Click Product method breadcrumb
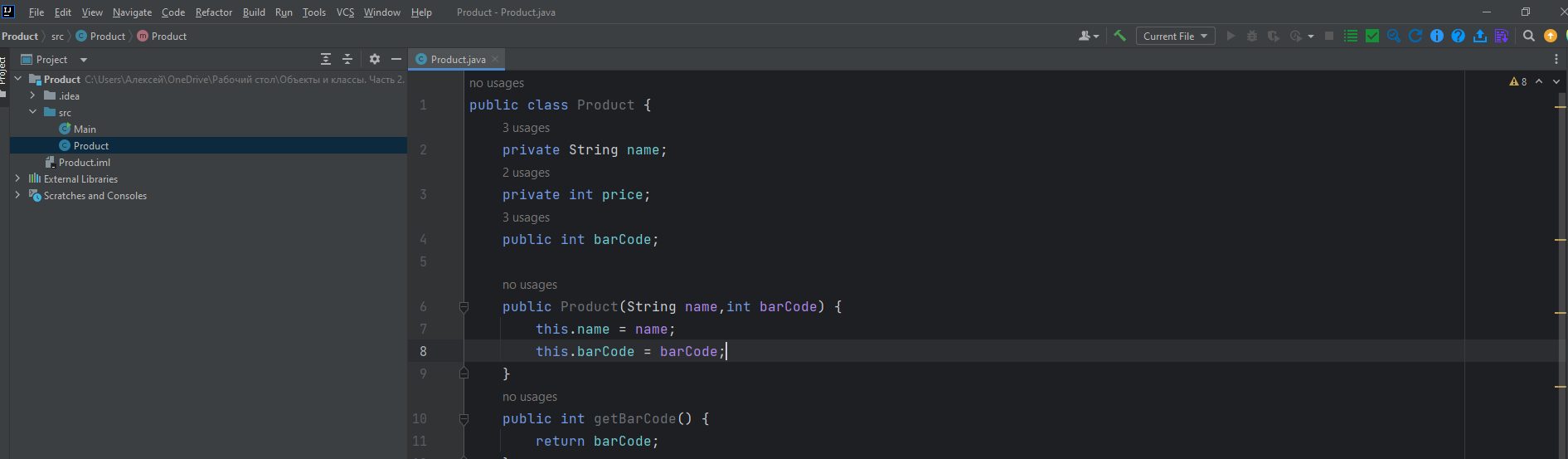Viewport: 1568px width, 459px height. pos(162,36)
